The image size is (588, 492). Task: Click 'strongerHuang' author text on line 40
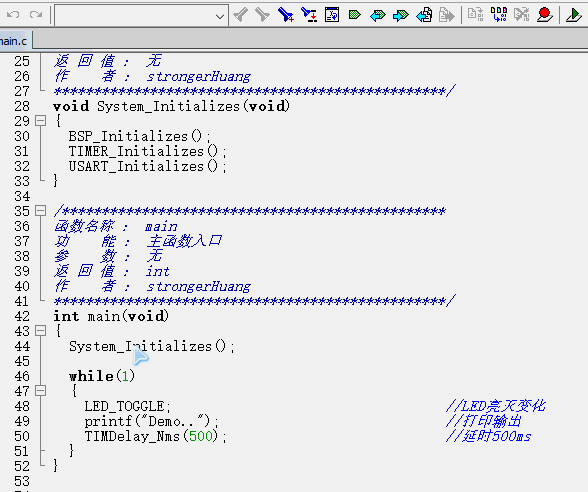point(198,286)
